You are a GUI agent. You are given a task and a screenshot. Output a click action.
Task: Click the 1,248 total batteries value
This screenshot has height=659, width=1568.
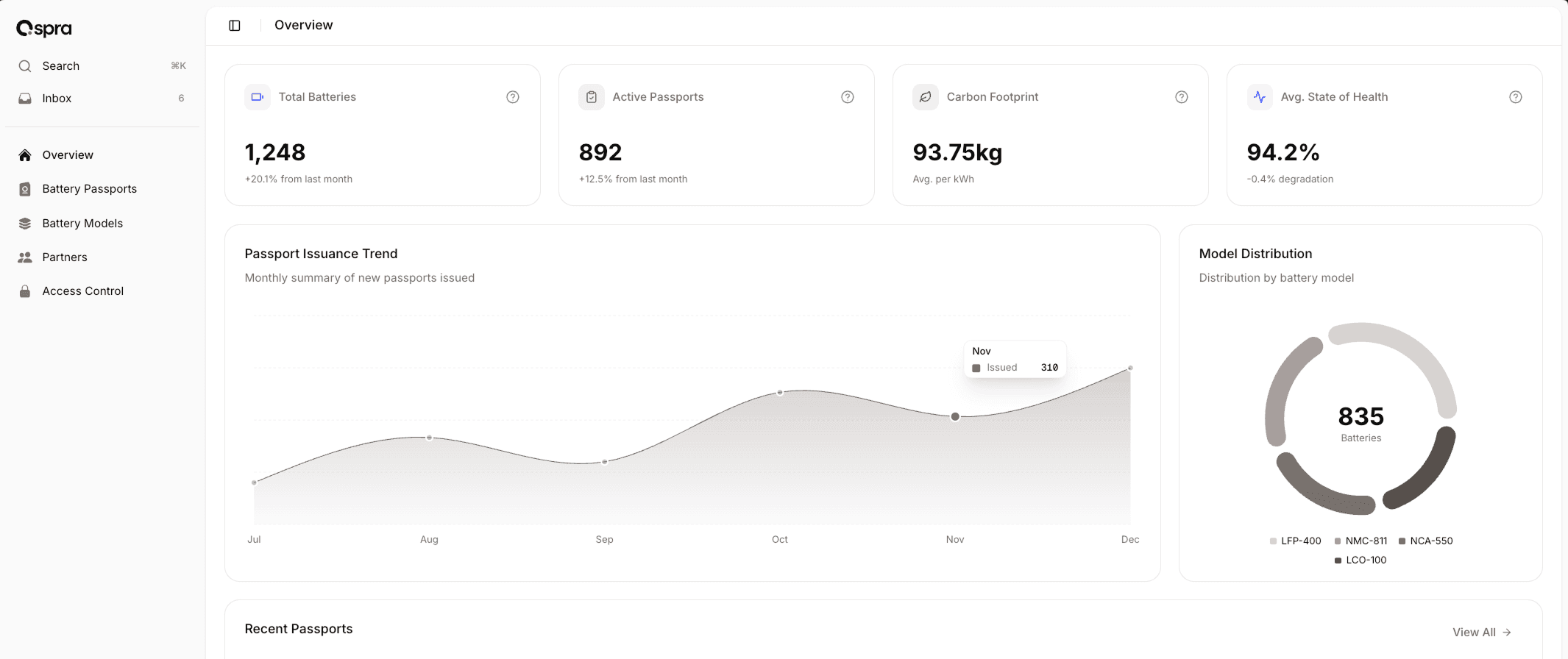(275, 152)
